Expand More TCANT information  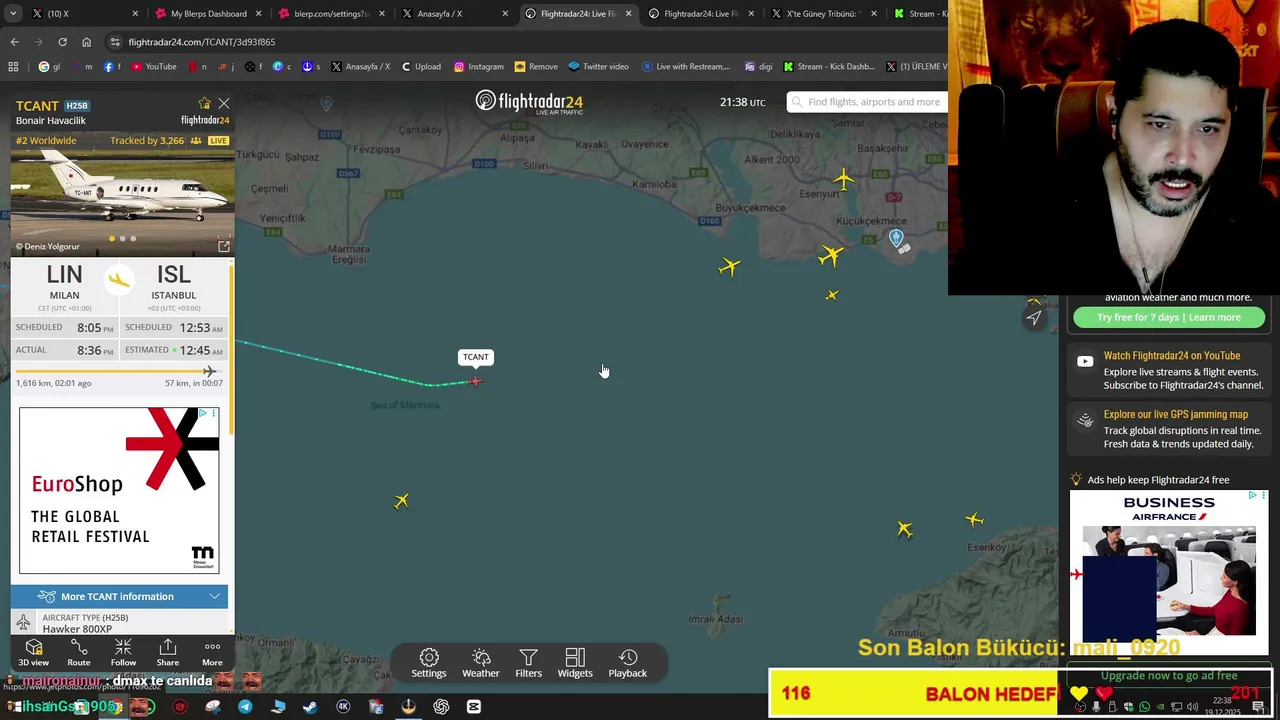[120, 596]
